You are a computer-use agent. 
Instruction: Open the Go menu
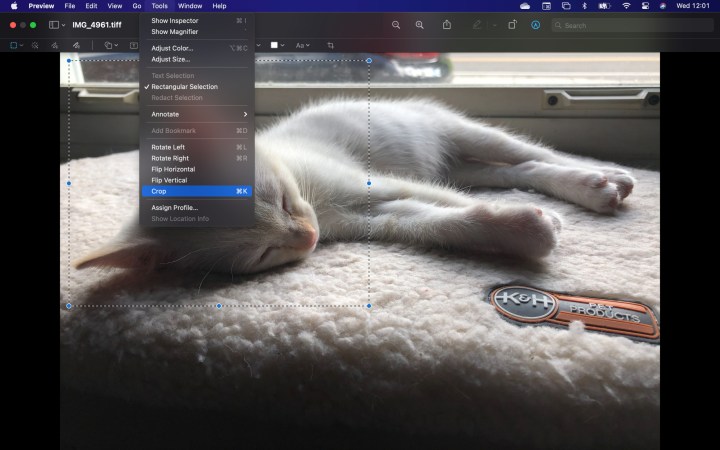coord(137,6)
